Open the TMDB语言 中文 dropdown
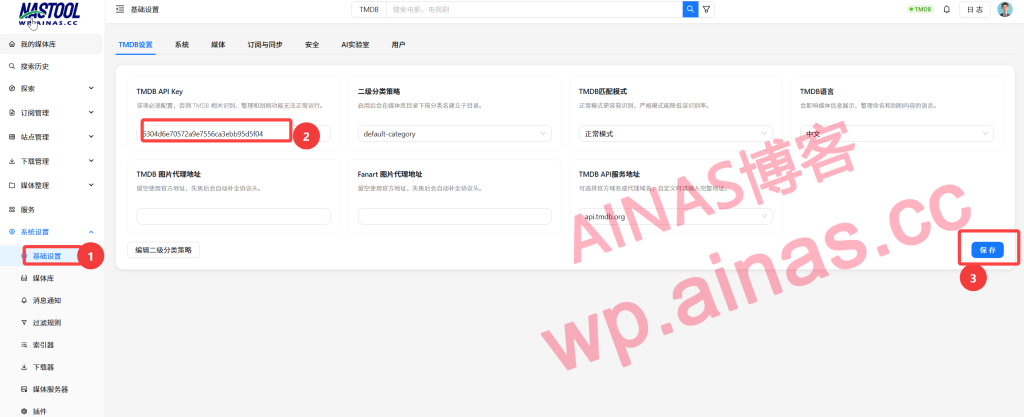Screen dimensions: 1024x417 [897, 134]
